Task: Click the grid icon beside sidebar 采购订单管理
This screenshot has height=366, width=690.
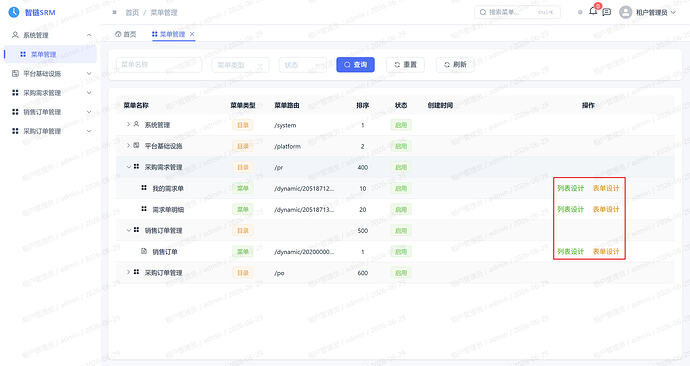Action: coord(15,131)
